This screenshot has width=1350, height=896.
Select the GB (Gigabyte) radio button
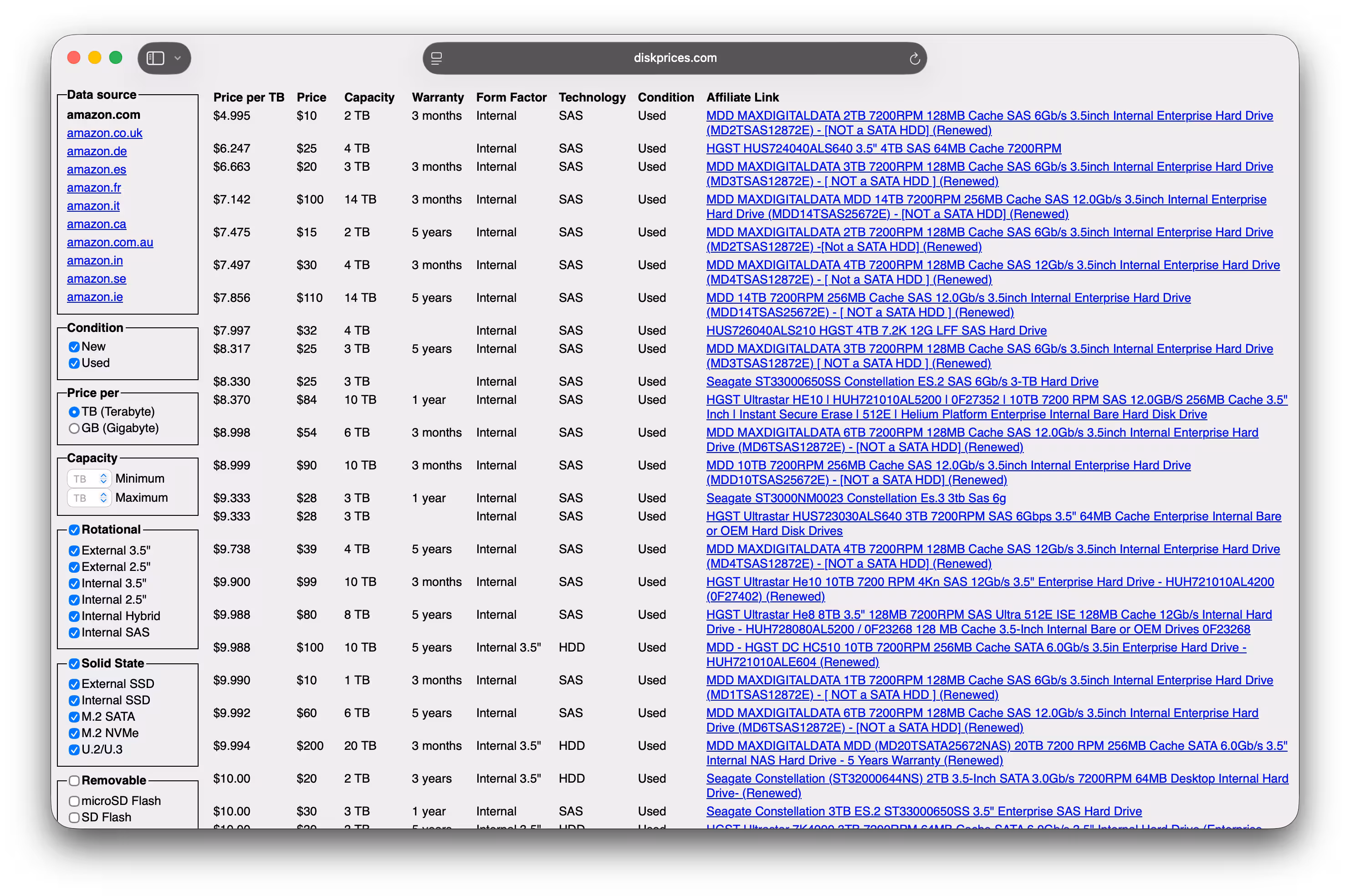74,428
